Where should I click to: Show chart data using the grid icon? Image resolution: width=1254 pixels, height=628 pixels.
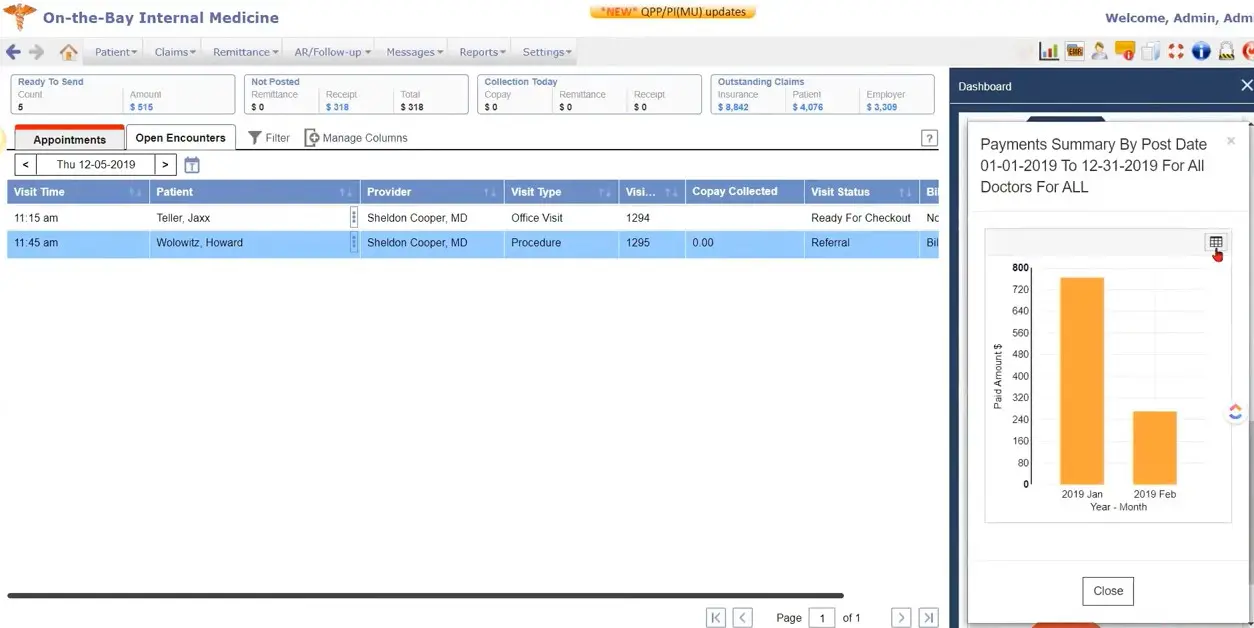(1216, 242)
